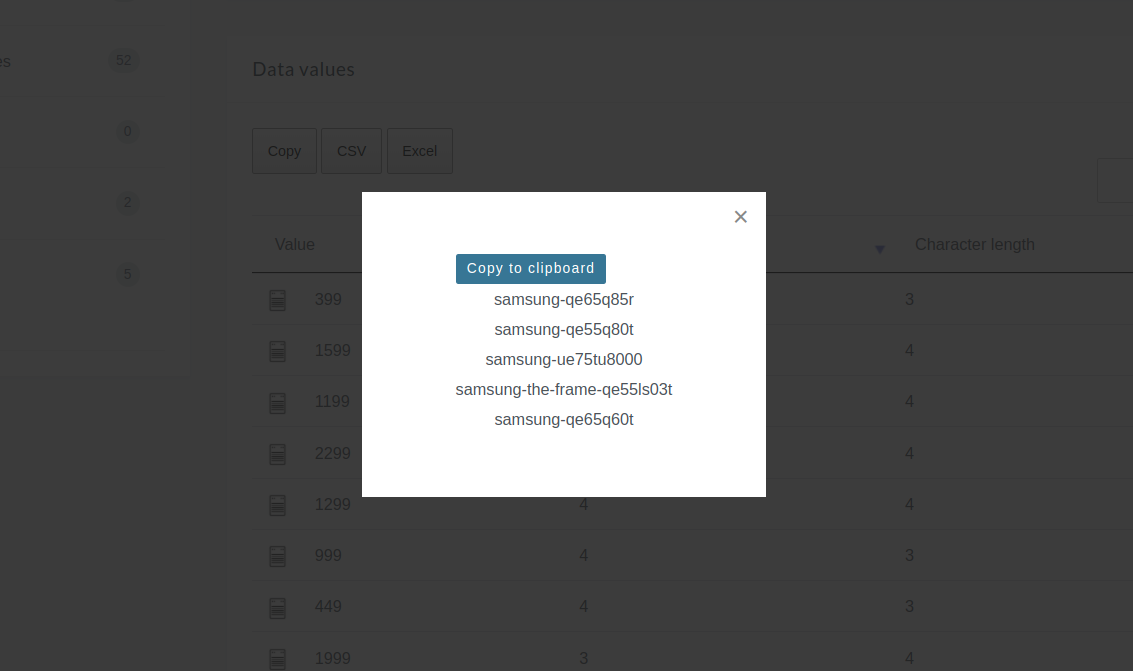This screenshot has height=671, width=1133.
Task: Click the character length cell in the 1299 row
Action: tap(909, 504)
